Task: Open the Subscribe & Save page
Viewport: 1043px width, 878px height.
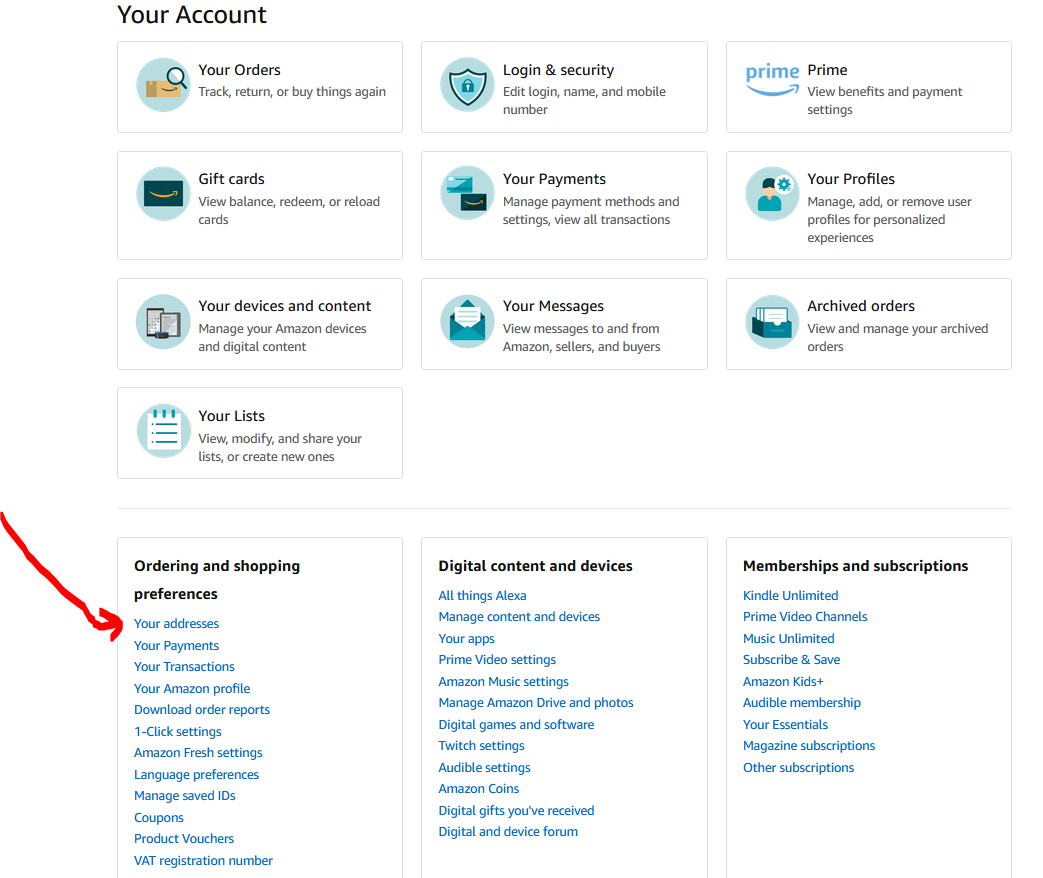Action: coord(791,659)
